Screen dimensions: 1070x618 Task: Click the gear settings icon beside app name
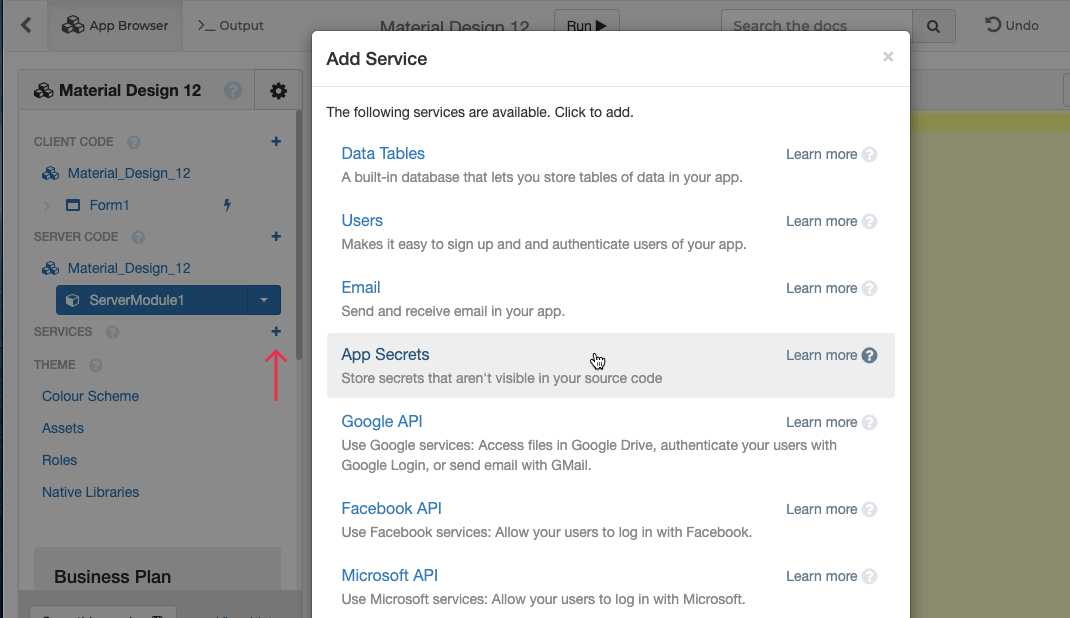[278, 91]
